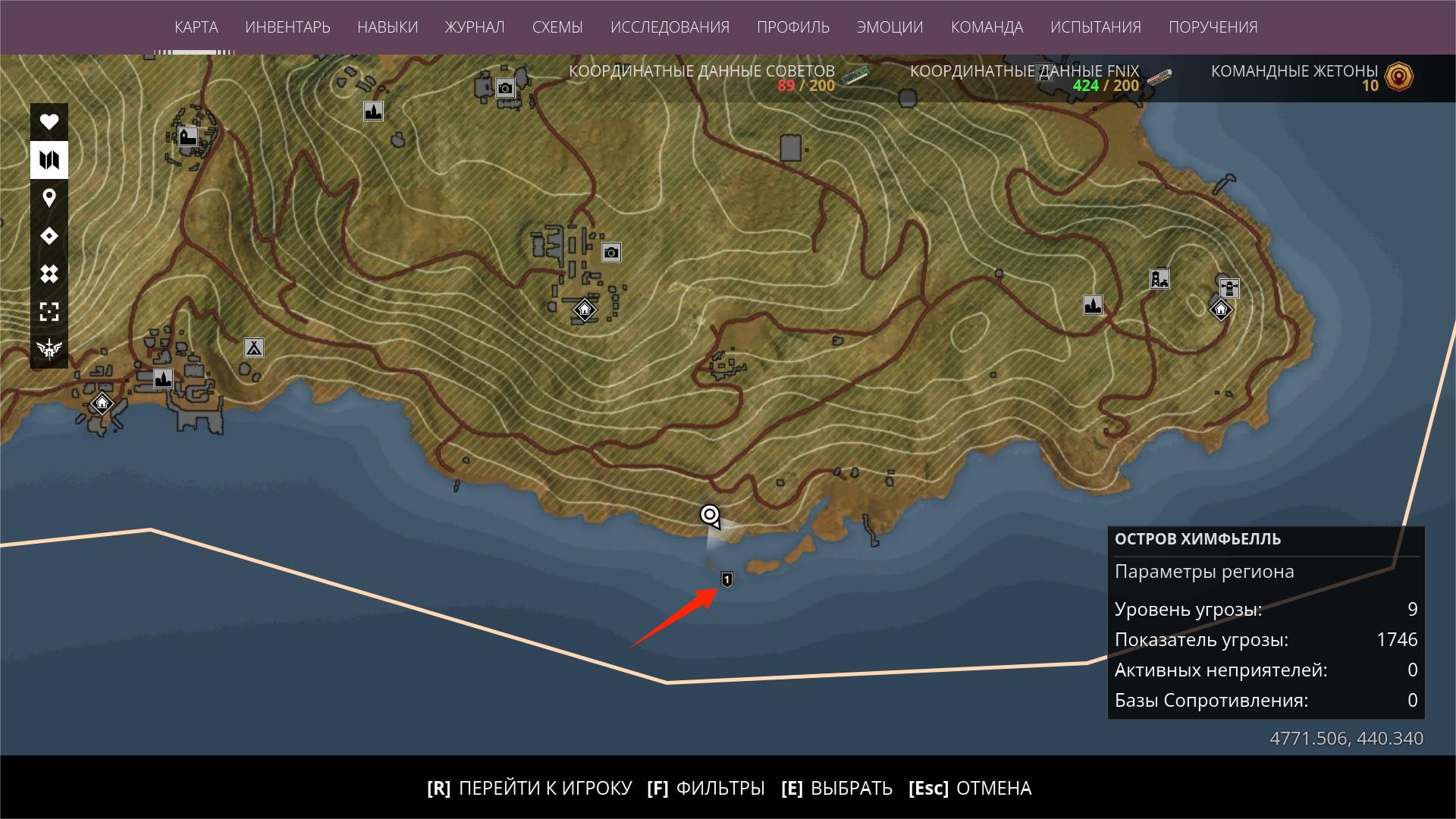Click the spire landmark marker on the eastern road
This screenshot has width=1456, height=819.
point(1093,305)
